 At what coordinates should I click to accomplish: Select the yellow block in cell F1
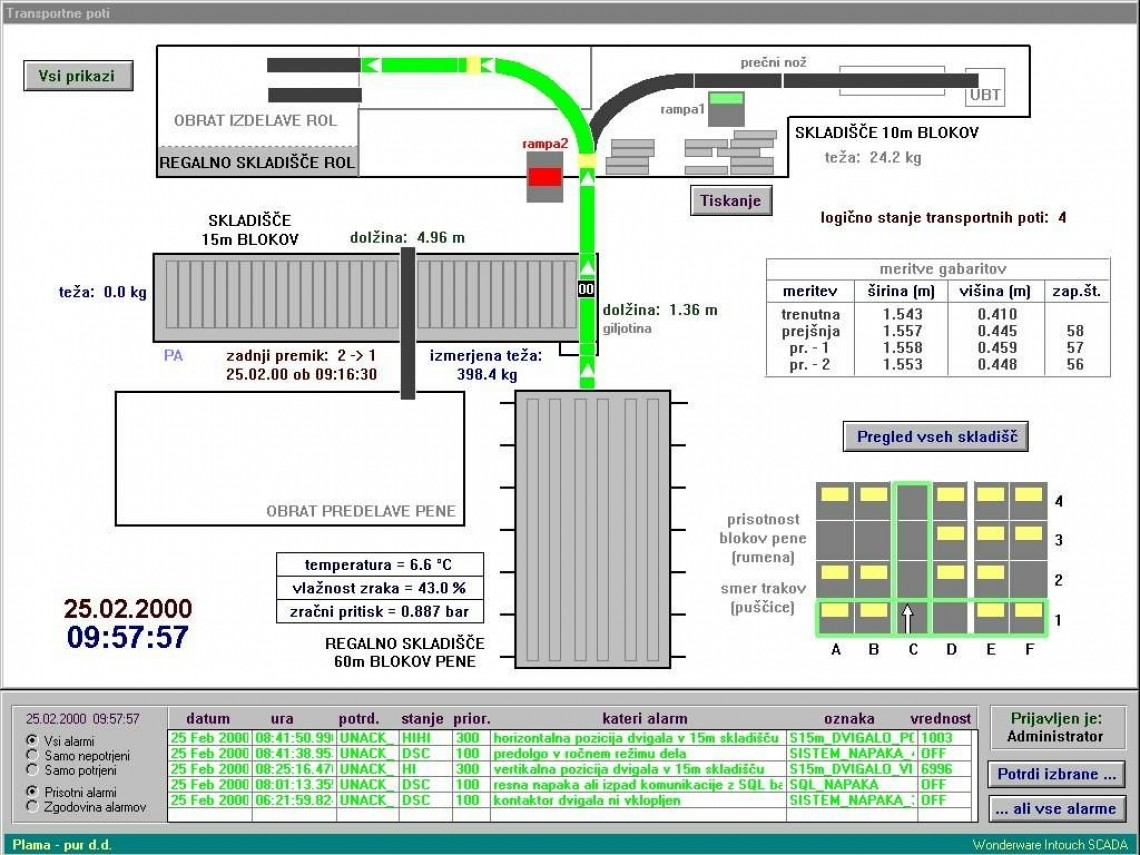(x=1028, y=610)
